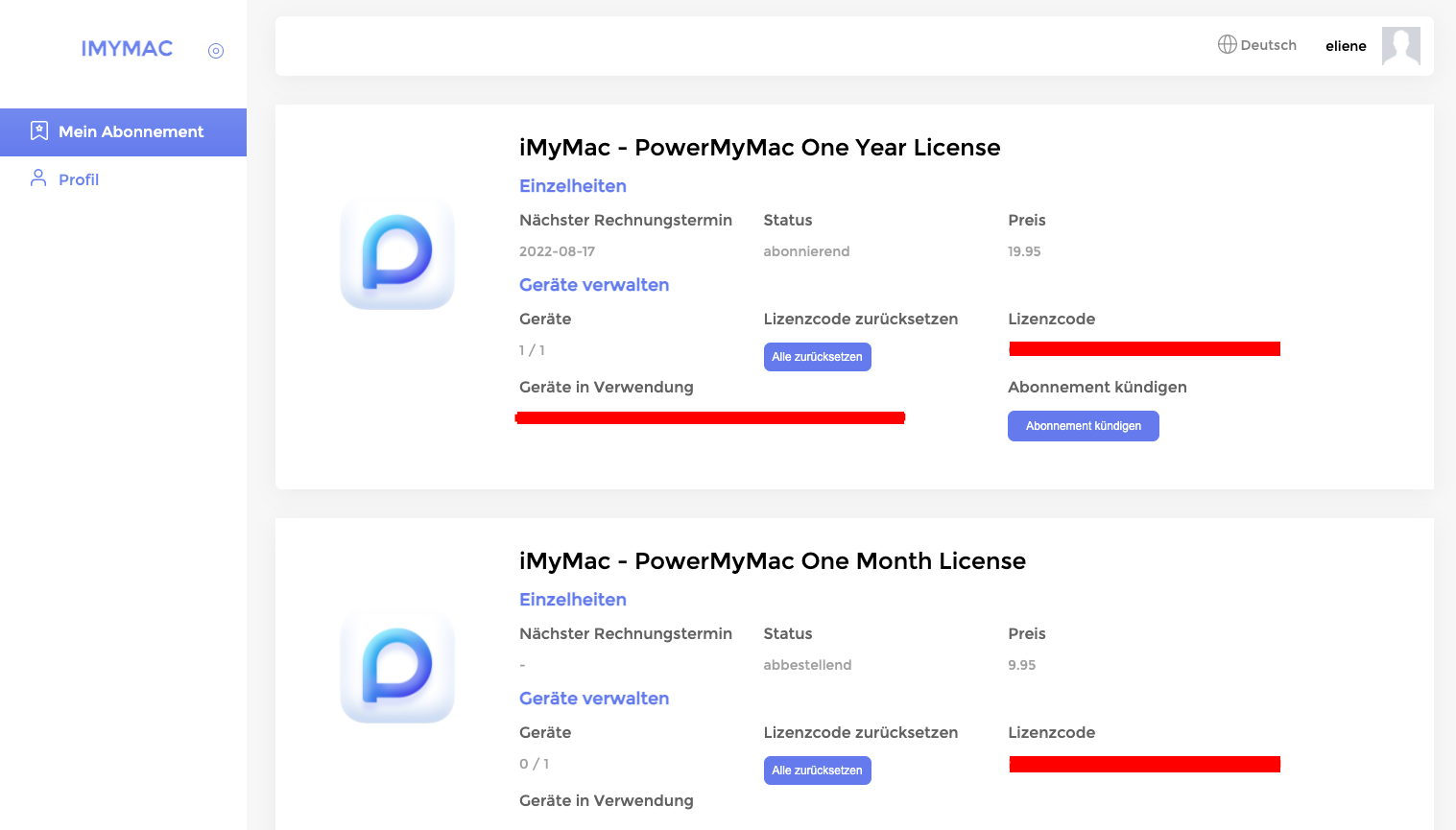The height and width of the screenshot is (830, 1456).
Task: Click the bookmark icon of Mein Abonnement
Action: coord(39,131)
